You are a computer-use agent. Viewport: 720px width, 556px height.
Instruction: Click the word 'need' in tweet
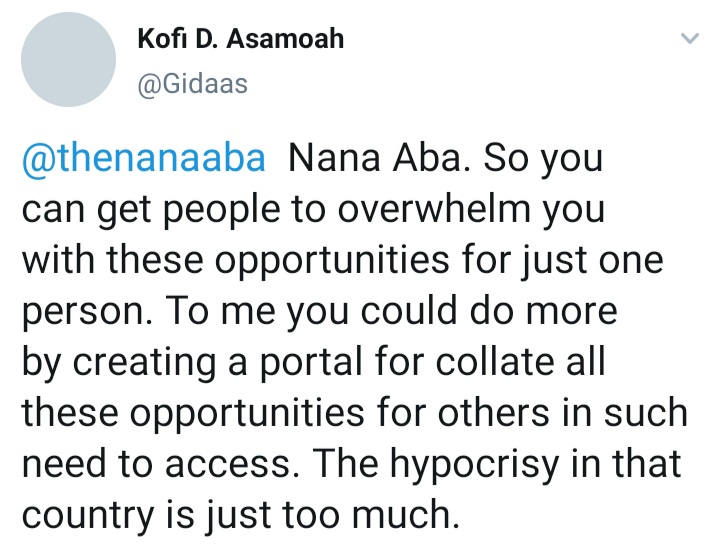point(64,464)
